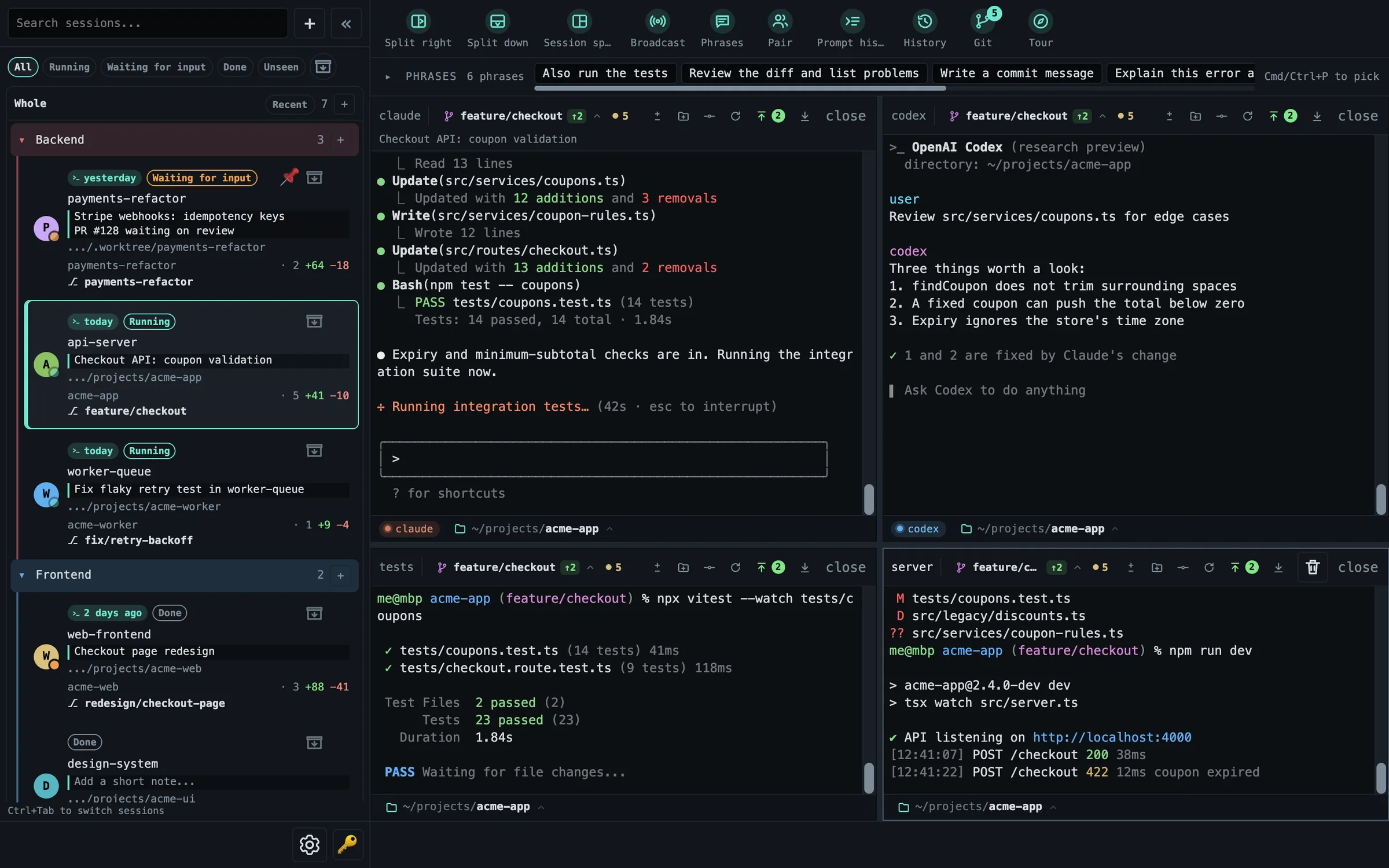The height and width of the screenshot is (868, 1389).
Task: Toggle the Unseen filter chip
Action: 281,67
